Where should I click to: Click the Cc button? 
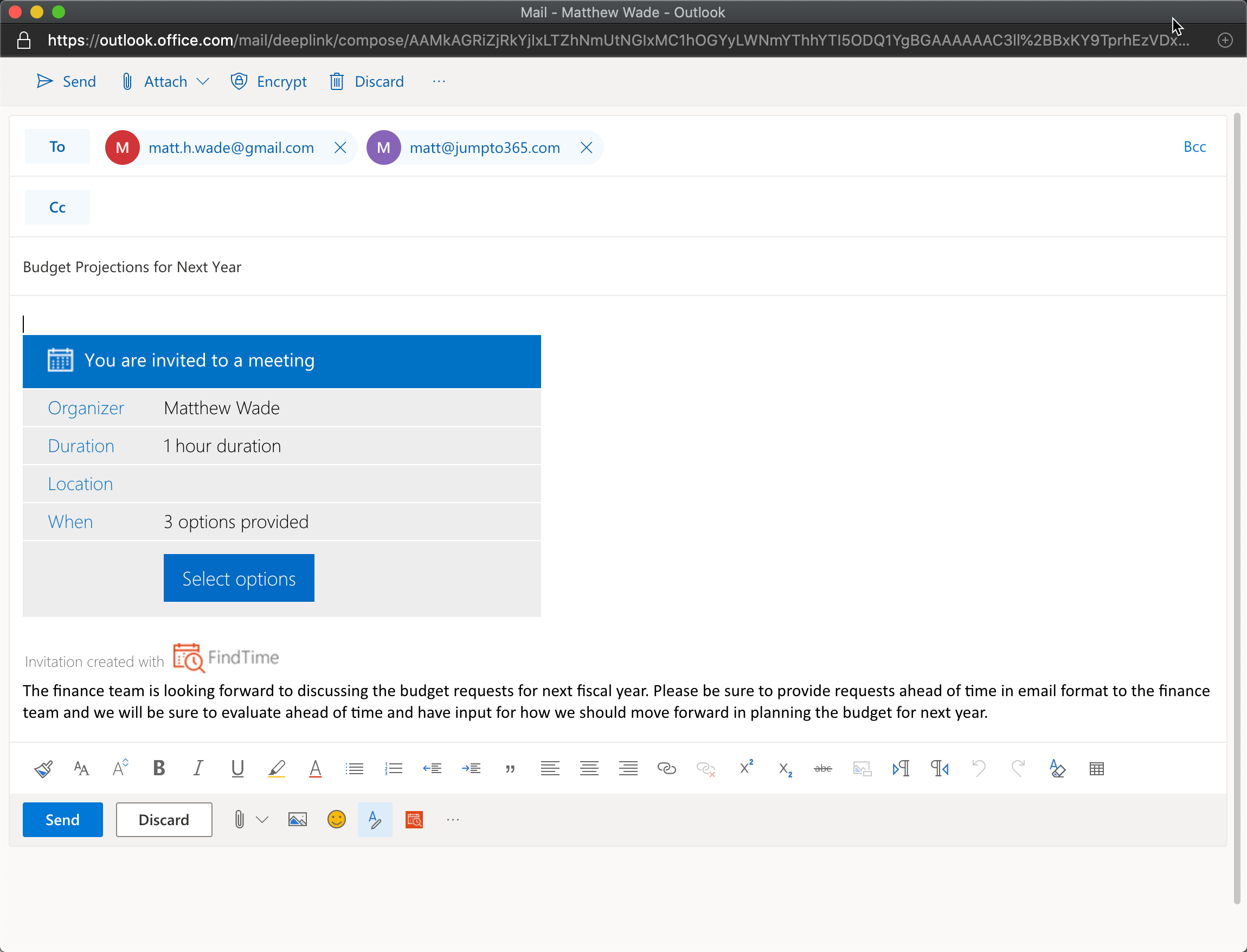click(x=57, y=208)
